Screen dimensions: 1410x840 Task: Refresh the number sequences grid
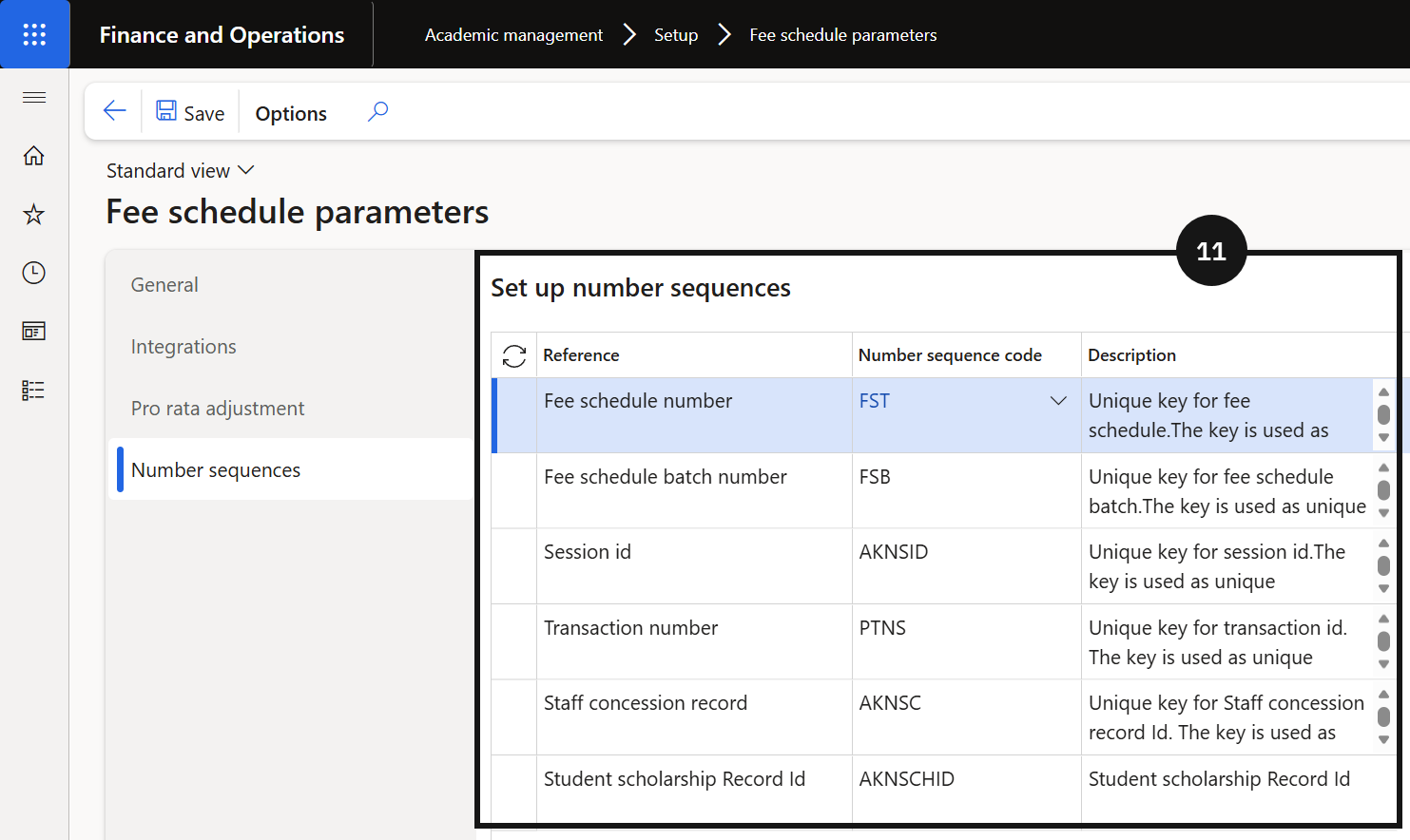[514, 356]
